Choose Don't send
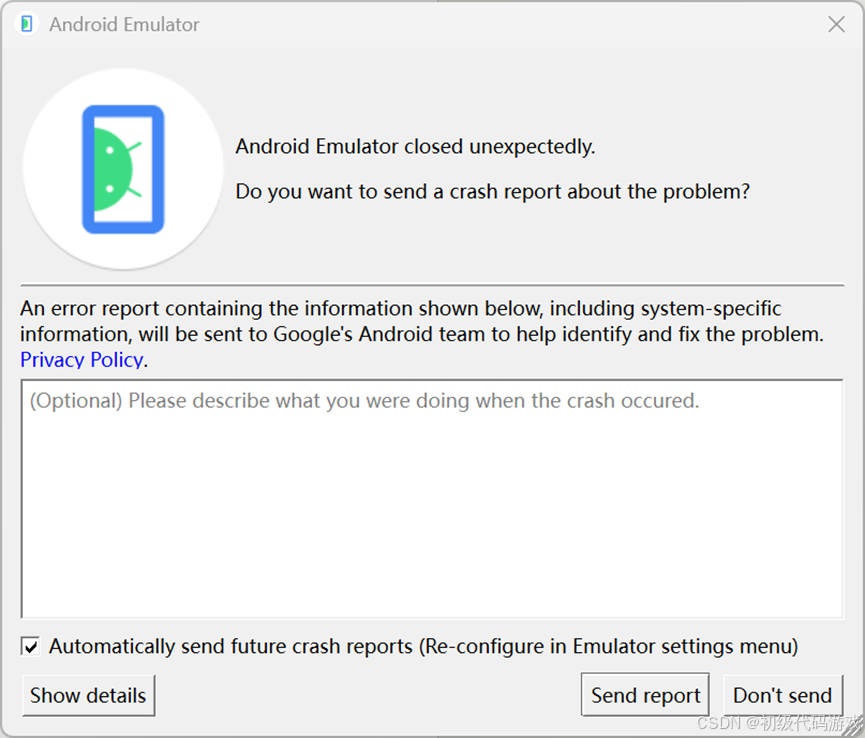Viewport: 865px width, 738px height. (x=782, y=696)
